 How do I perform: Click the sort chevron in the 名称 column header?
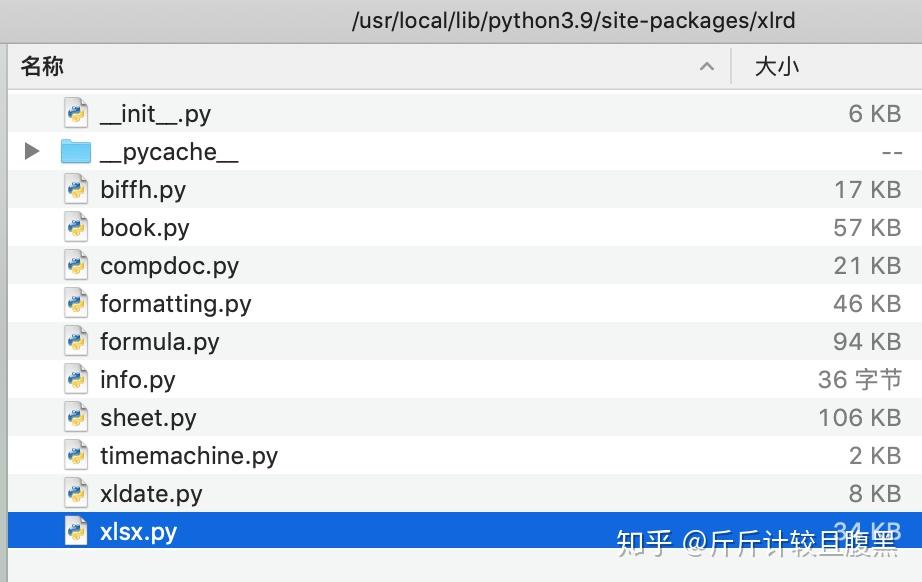(x=707, y=66)
